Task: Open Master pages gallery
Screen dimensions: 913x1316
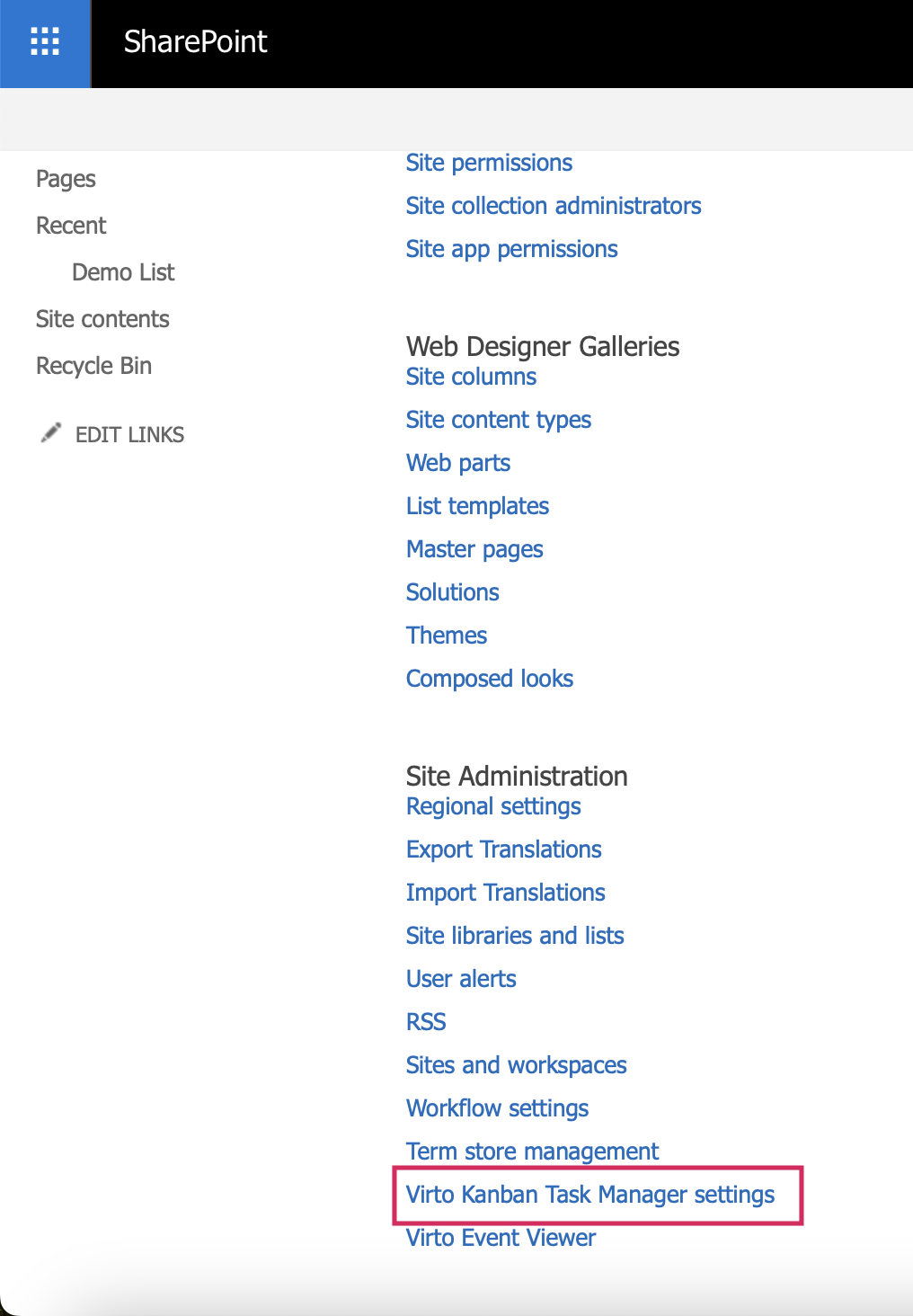Action: [x=474, y=549]
